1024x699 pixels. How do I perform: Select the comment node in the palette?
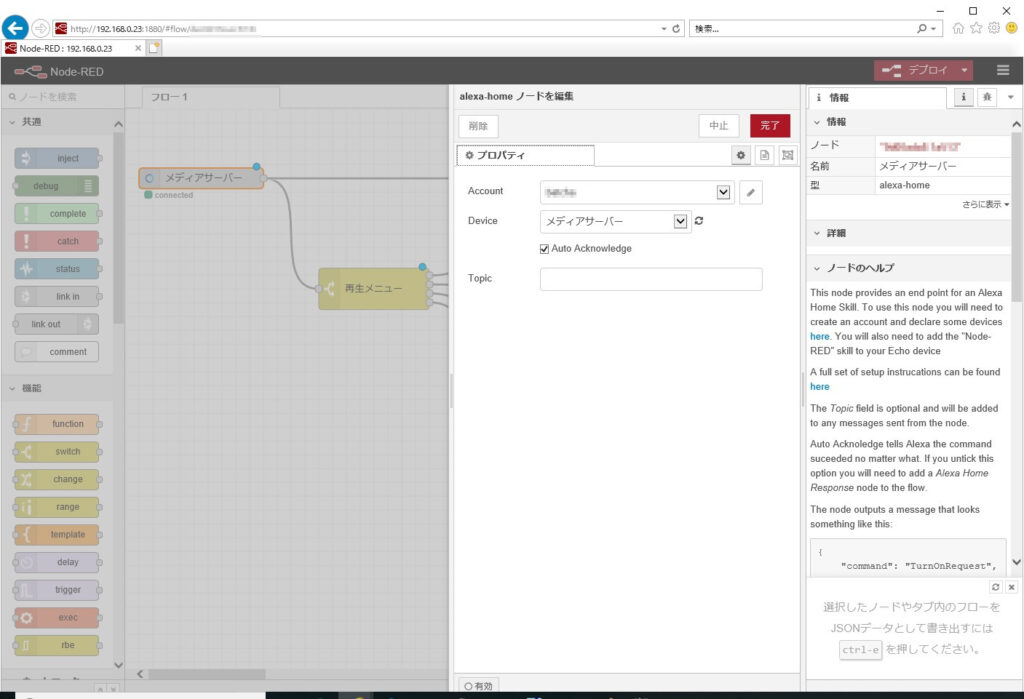(x=57, y=351)
